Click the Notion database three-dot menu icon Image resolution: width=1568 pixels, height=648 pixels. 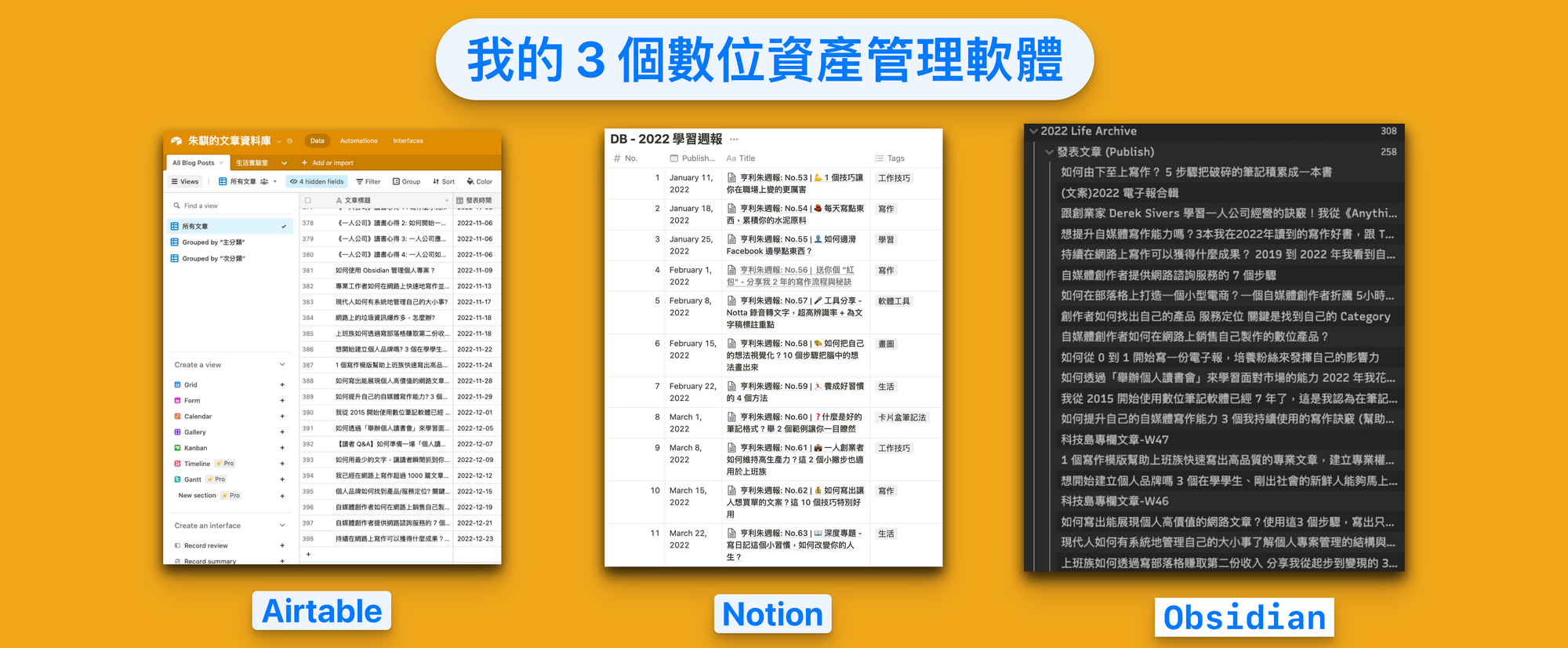coord(734,139)
